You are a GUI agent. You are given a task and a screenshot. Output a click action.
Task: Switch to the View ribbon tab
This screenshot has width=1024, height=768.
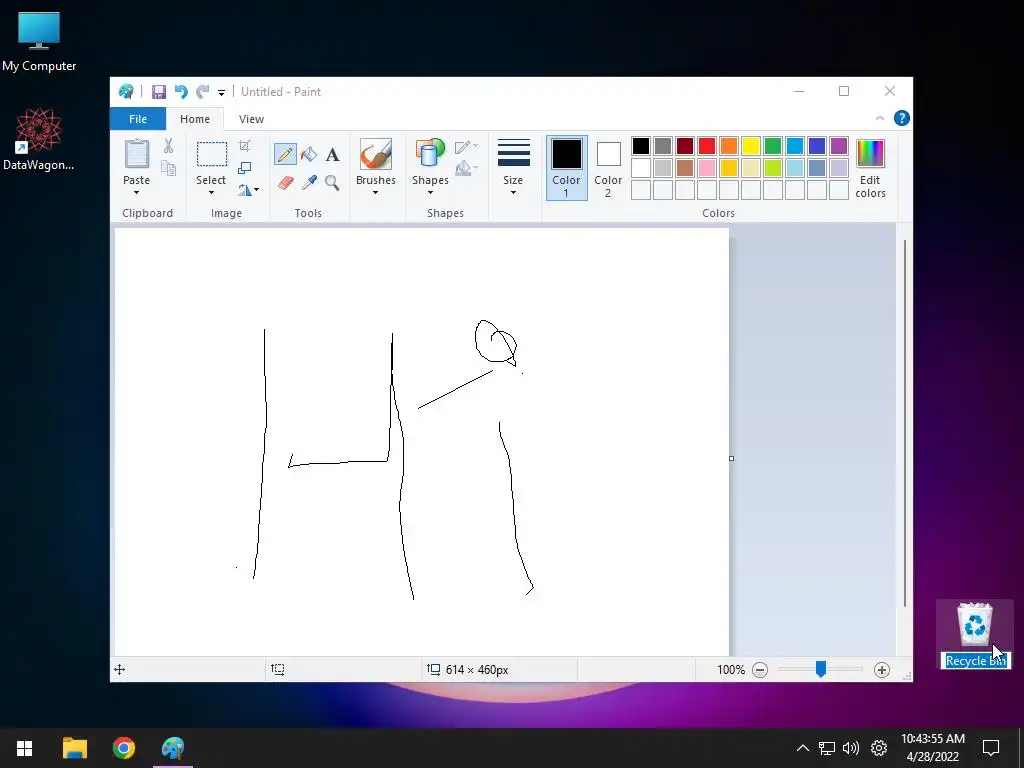pos(251,119)
